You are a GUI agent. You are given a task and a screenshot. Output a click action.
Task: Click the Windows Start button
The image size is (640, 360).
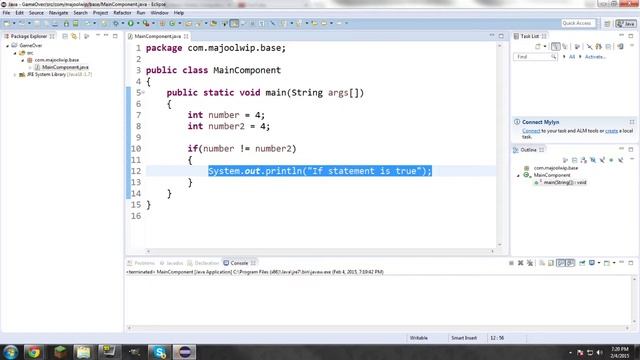(11, 352)
